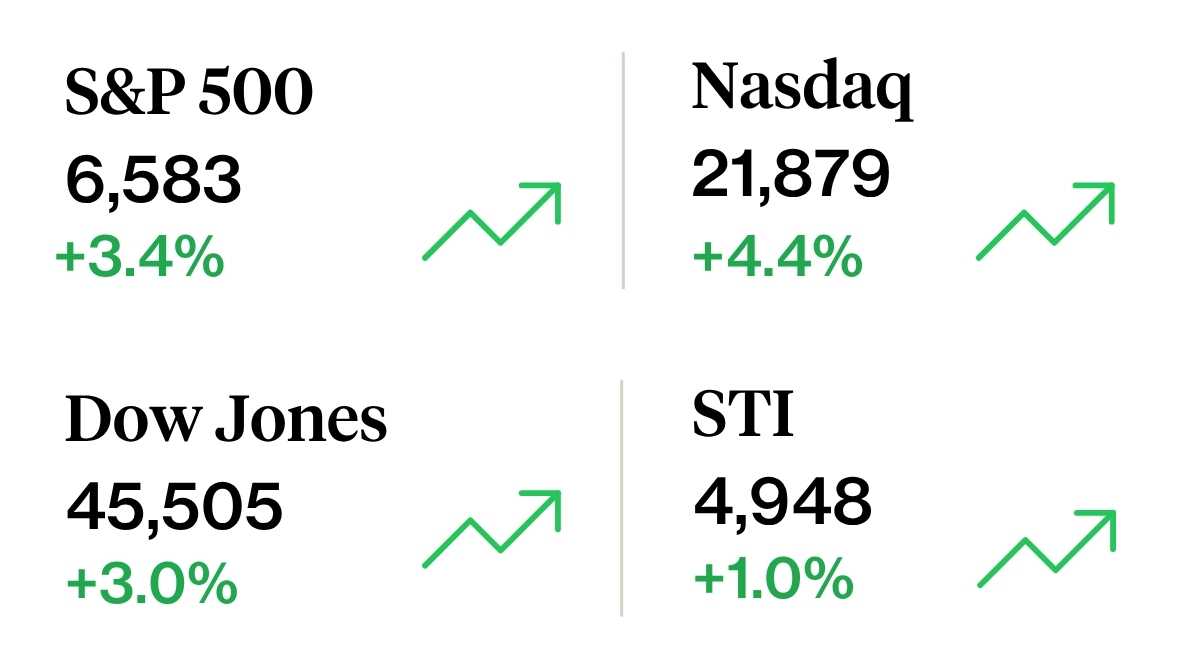Click the Nasdaq upward trend arrow icon

tap(1045, 221)
